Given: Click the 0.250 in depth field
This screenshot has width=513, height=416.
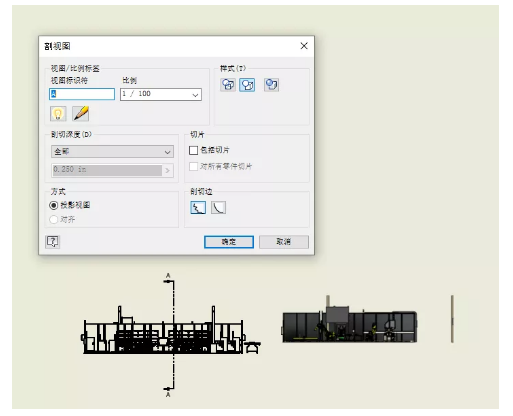Looking at the screenshot, I should tap(107, 170).
